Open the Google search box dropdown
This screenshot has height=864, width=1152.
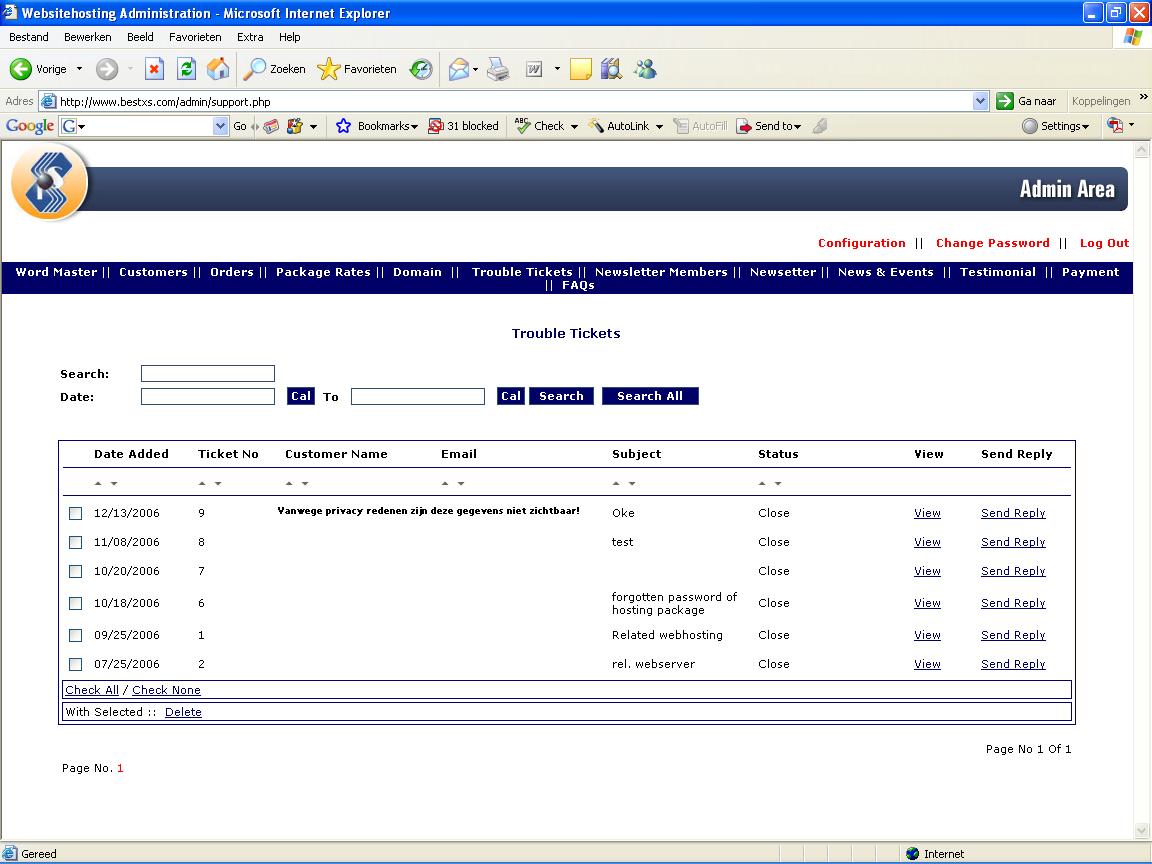point(220,126)
